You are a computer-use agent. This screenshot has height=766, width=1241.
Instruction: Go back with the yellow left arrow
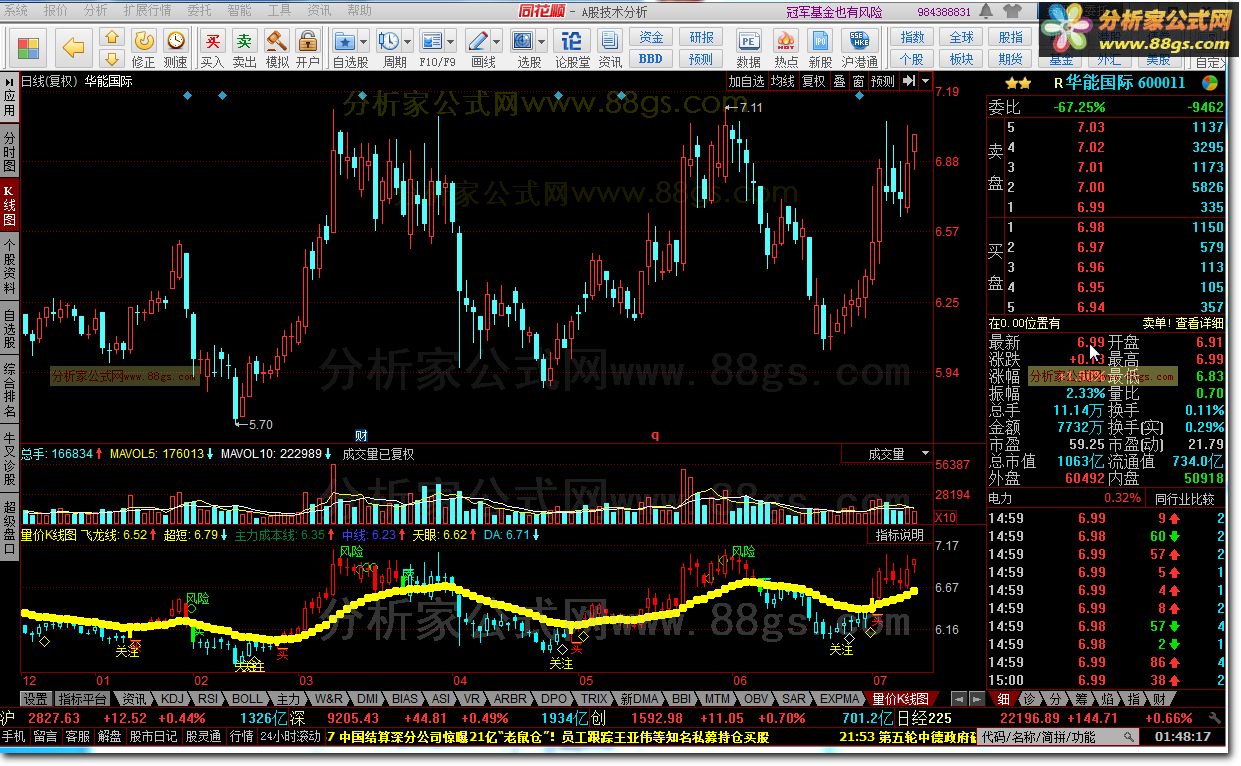pos(72,47)
